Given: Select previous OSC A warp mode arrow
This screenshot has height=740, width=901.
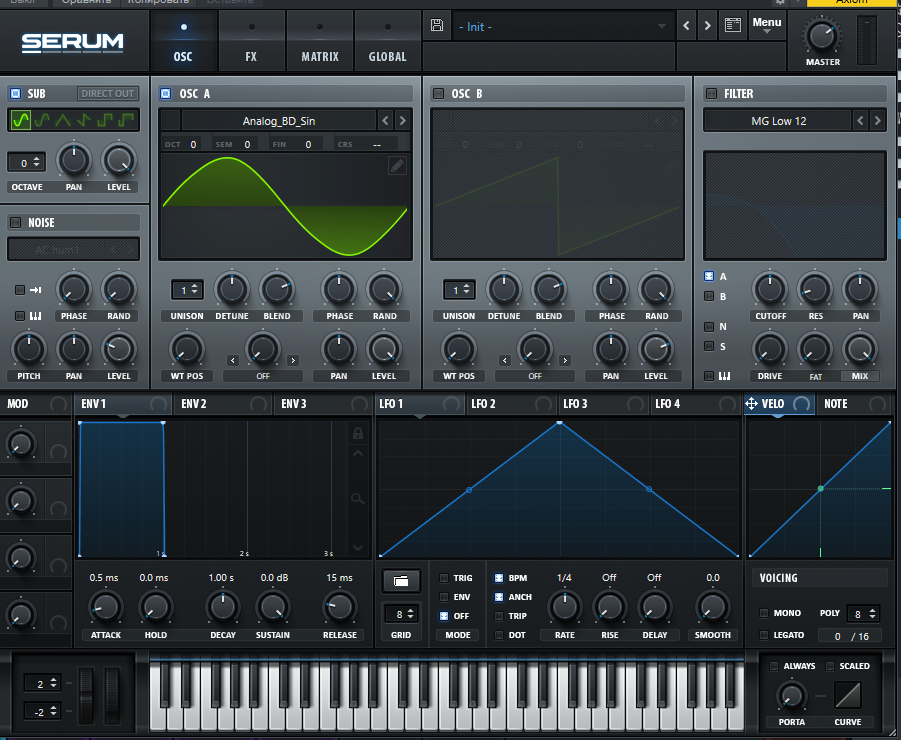Looking at the screenshot, I should 233,361.
